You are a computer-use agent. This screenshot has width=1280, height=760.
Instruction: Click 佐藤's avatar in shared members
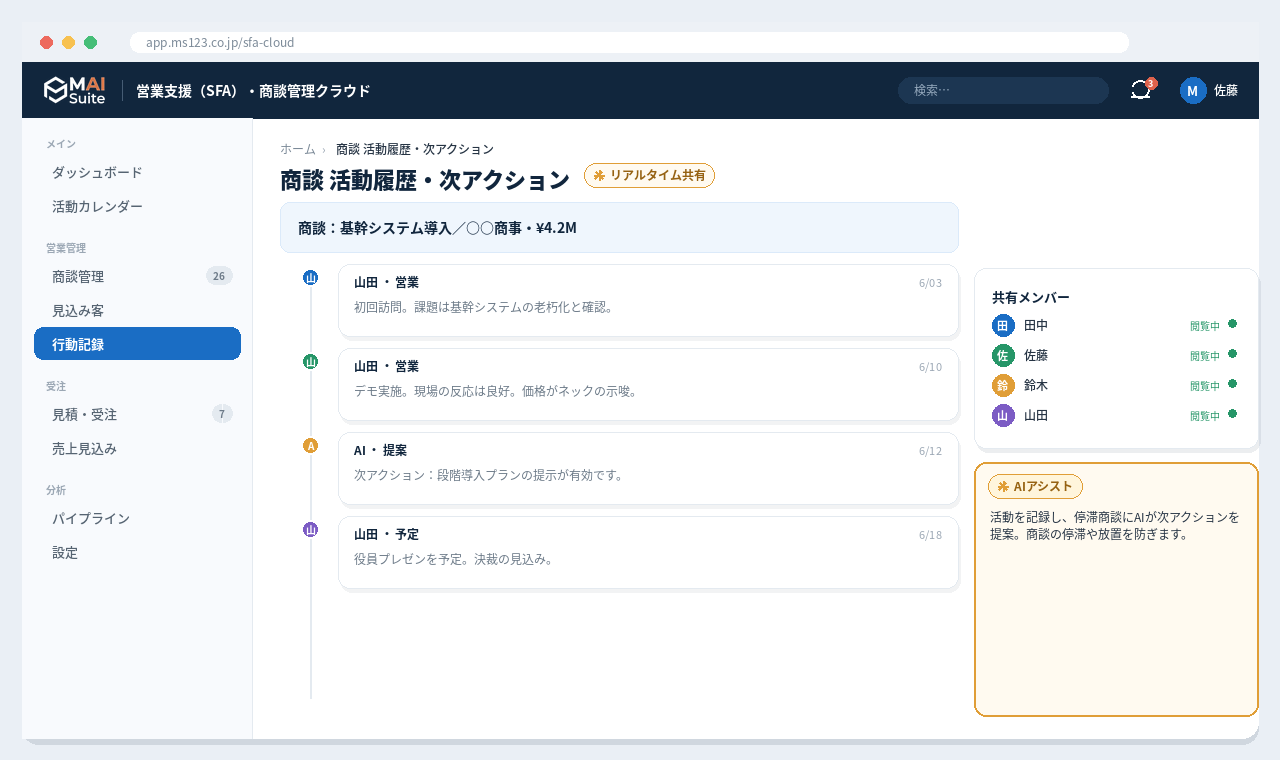[x=1003, y=355]
